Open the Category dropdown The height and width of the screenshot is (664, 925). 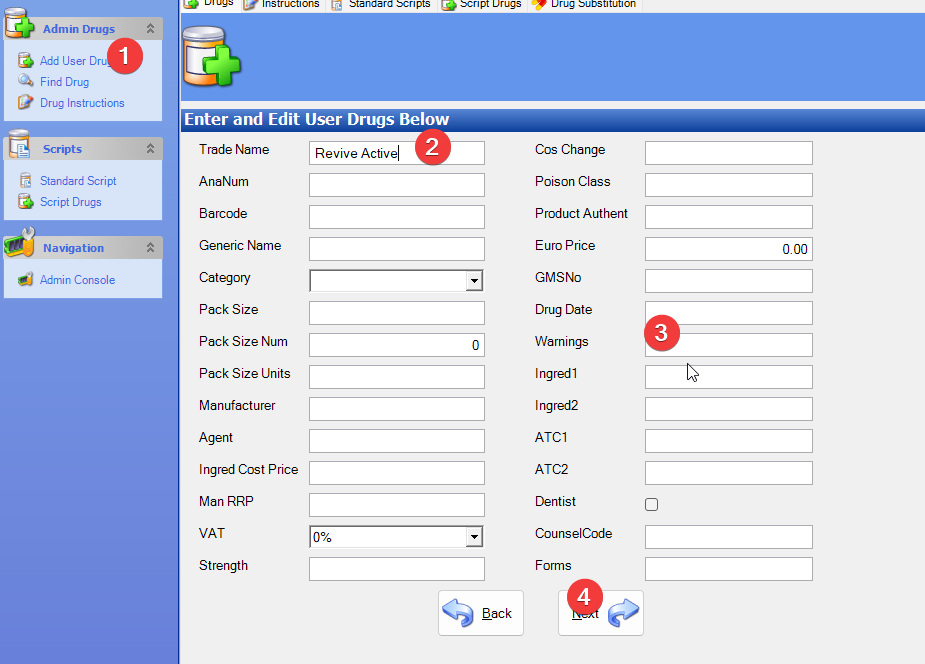click(474, 281)
